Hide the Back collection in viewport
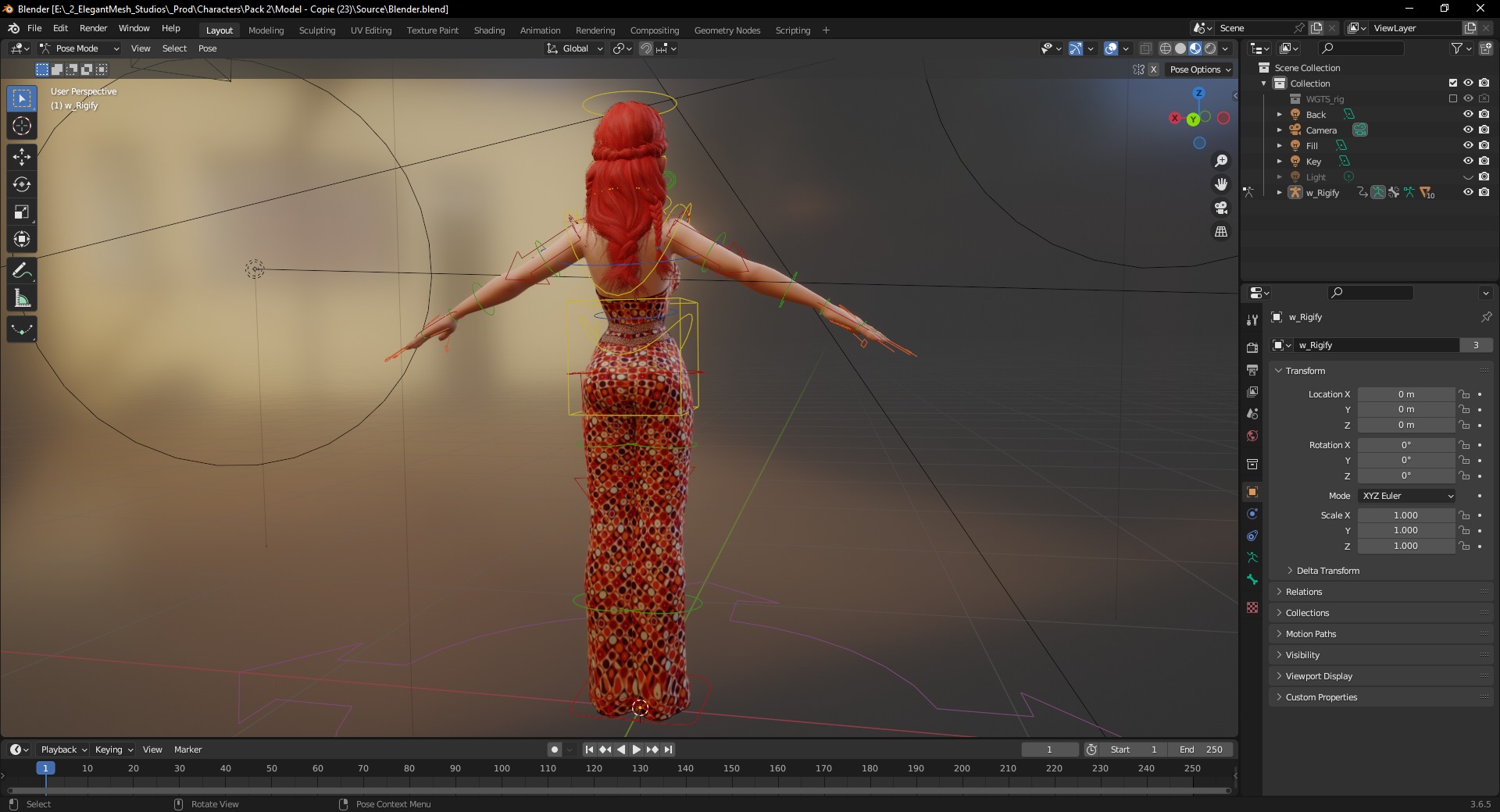Viewport: 1500px width, 812px height. [x=1468, y=114]
